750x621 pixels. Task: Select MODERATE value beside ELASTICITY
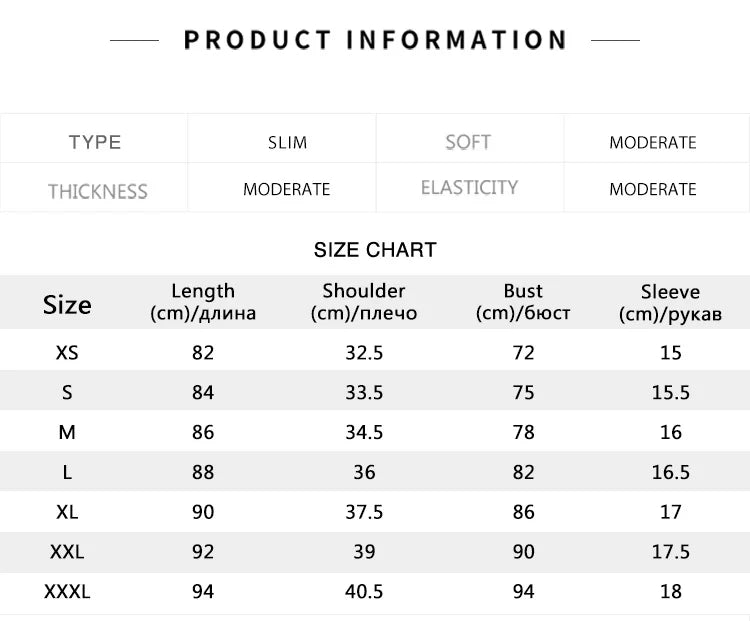click(x=652, y=189)
